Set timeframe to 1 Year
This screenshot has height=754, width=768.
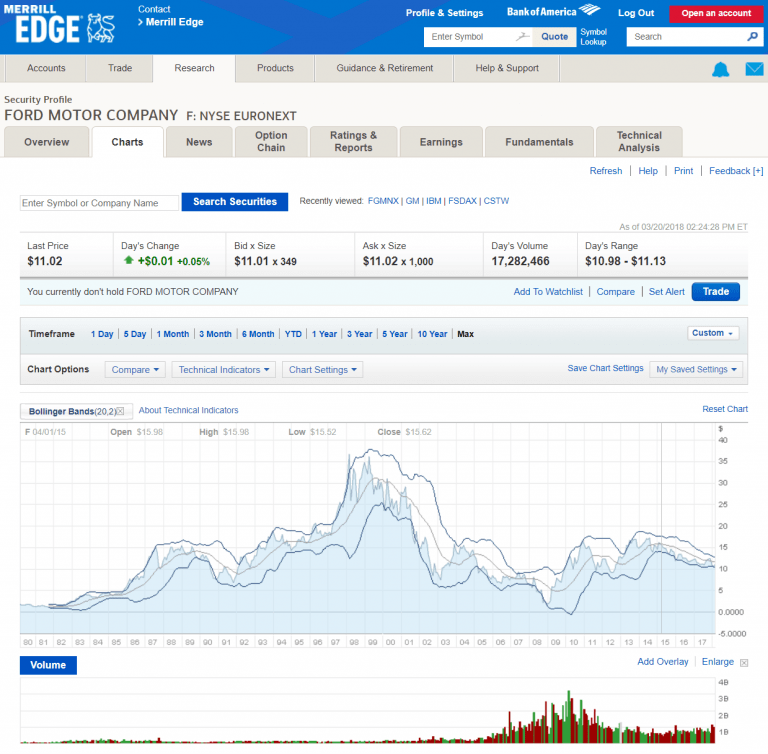(324, 334)
